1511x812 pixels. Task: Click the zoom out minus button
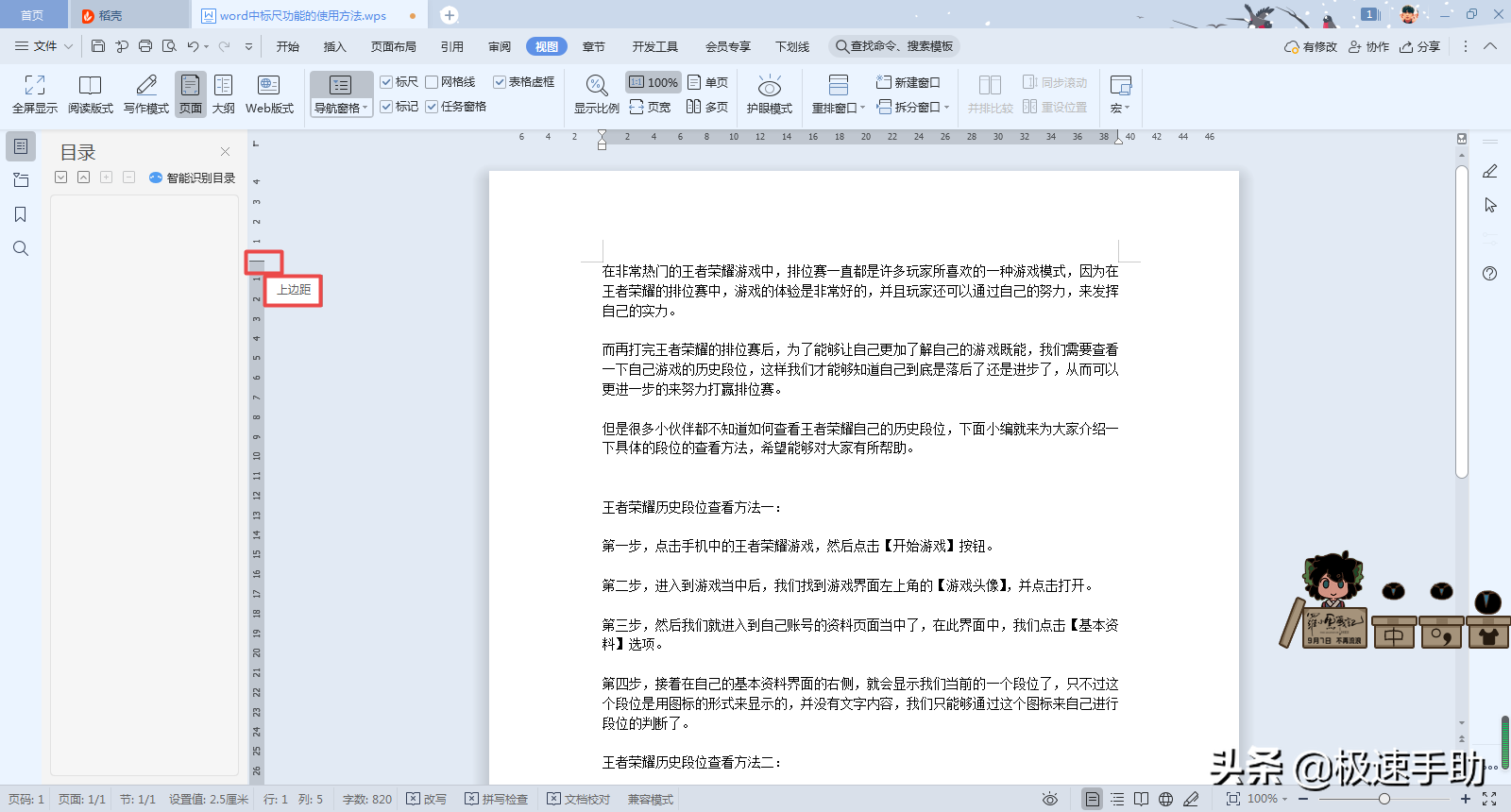pos(1303,799)
